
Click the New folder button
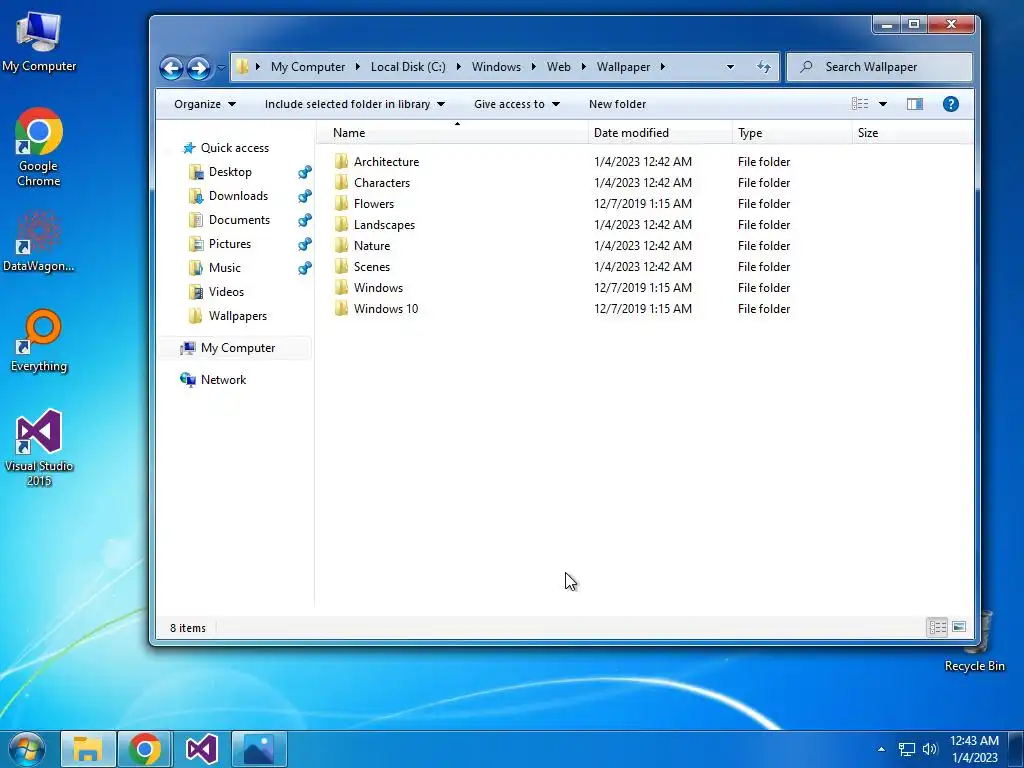617,104
